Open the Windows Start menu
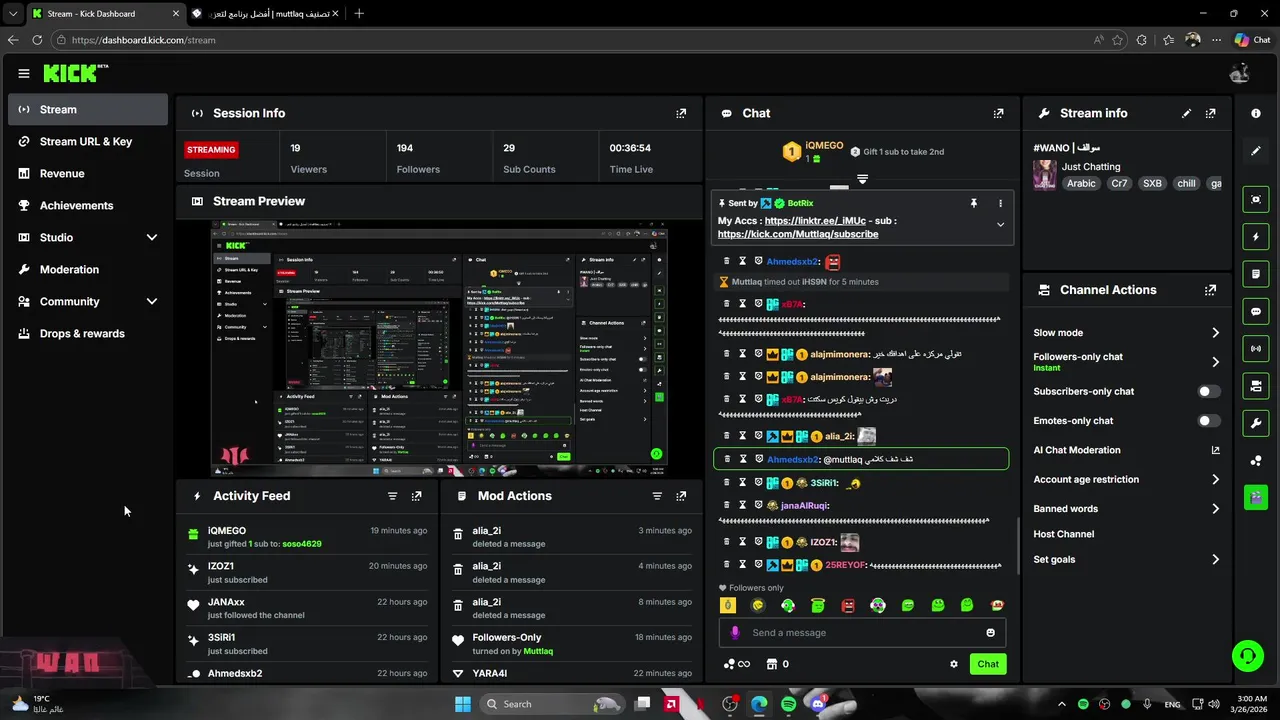Image resolution: width=1280 pixels, height=720 pixels. click(463, 704)
